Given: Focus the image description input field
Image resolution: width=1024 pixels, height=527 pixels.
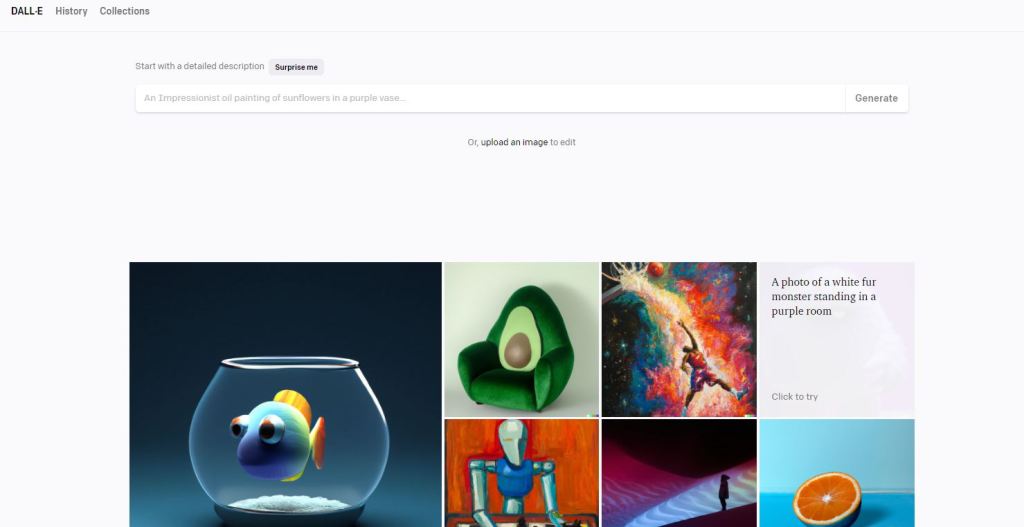Looking at the screenshot, I should tap(490, 98).
